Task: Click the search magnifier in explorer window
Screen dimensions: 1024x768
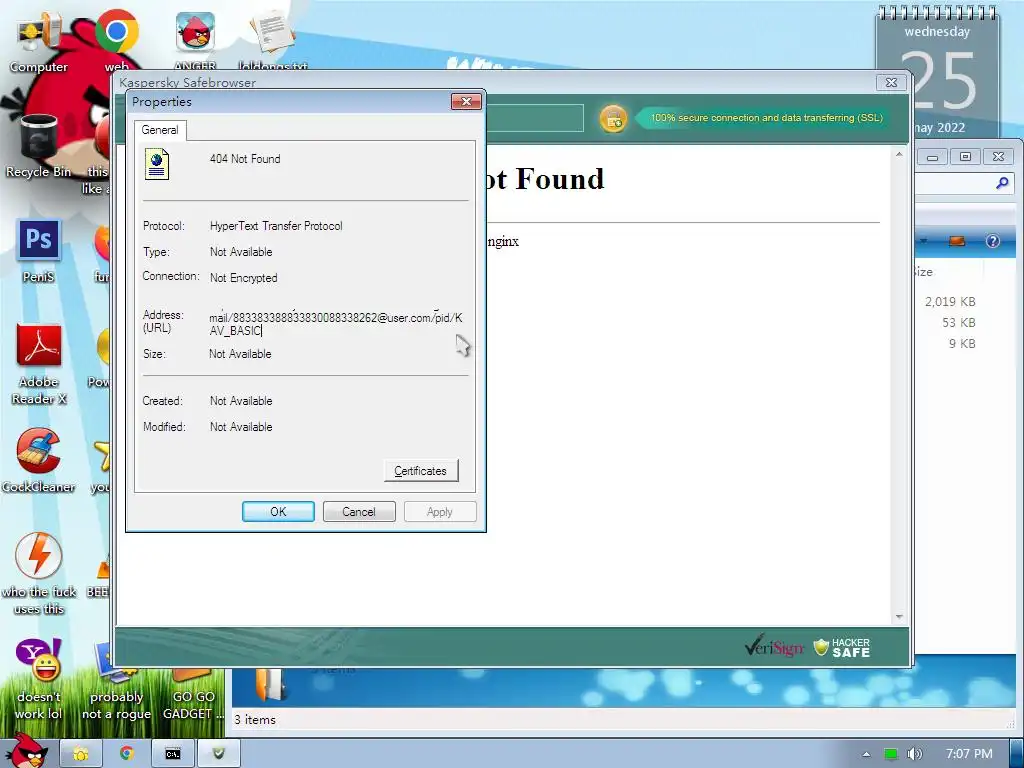Action: [1002, 184]
